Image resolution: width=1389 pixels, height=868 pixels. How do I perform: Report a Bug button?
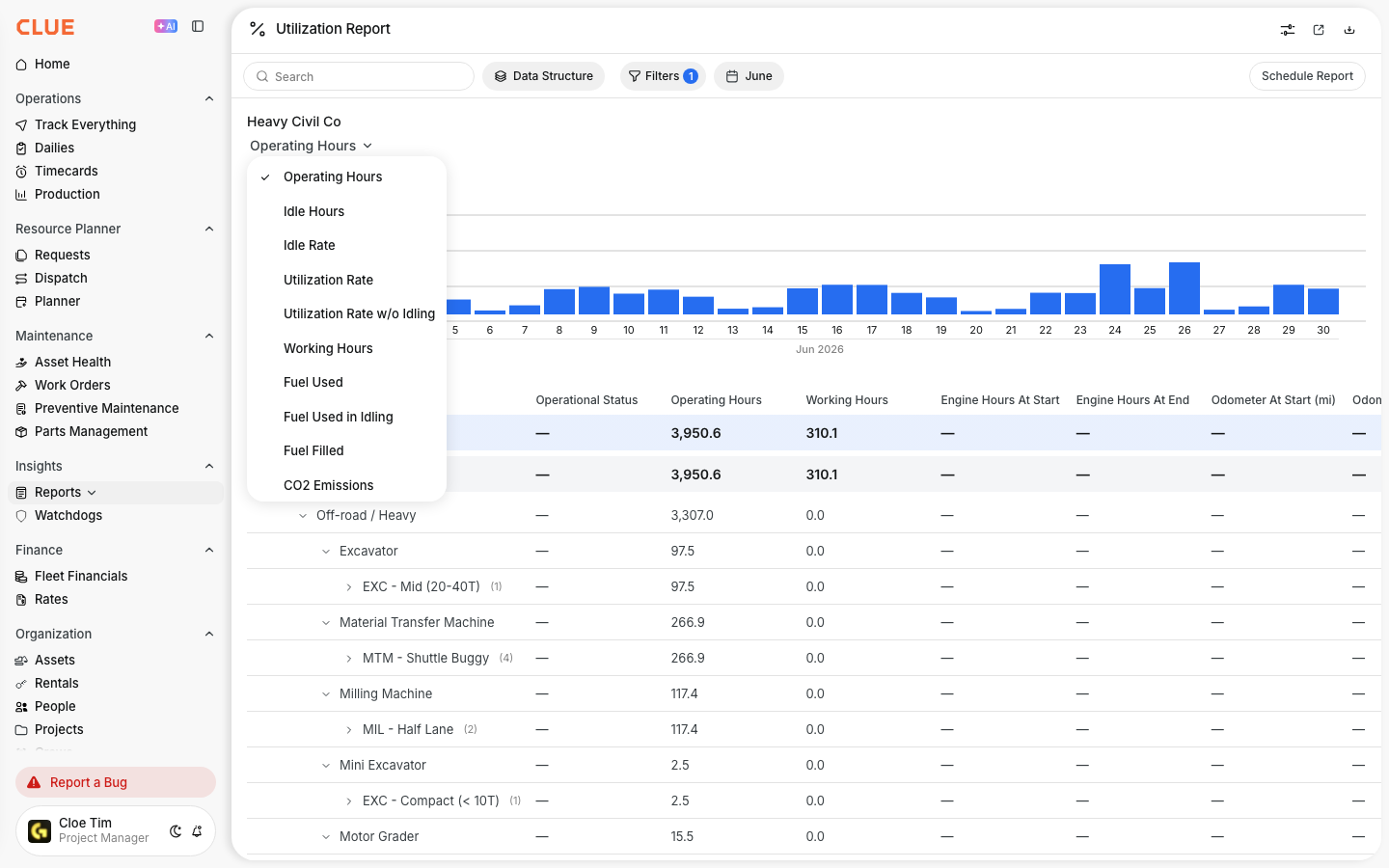pyautogui.click(x=116, y=782)
